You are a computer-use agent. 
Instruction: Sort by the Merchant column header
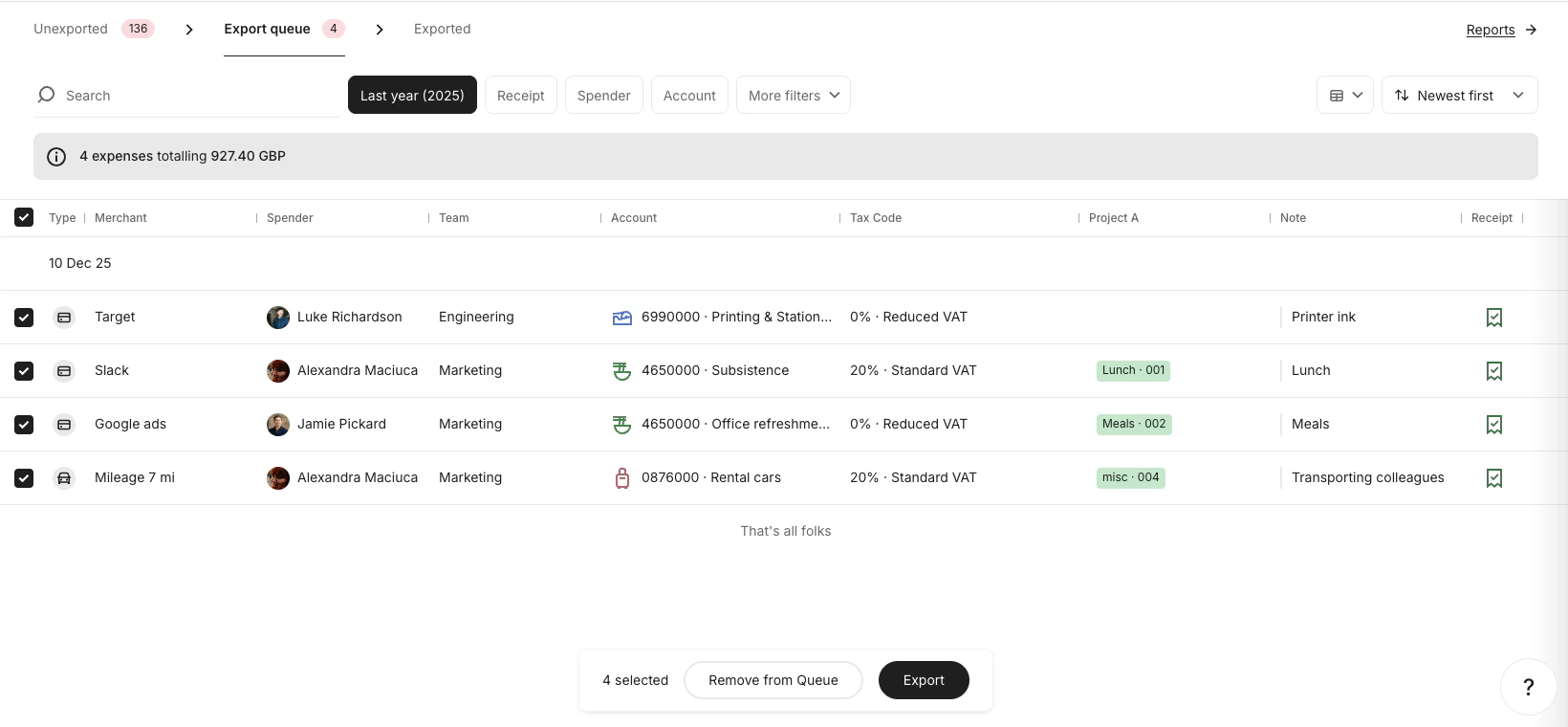[x=120, y=218]
